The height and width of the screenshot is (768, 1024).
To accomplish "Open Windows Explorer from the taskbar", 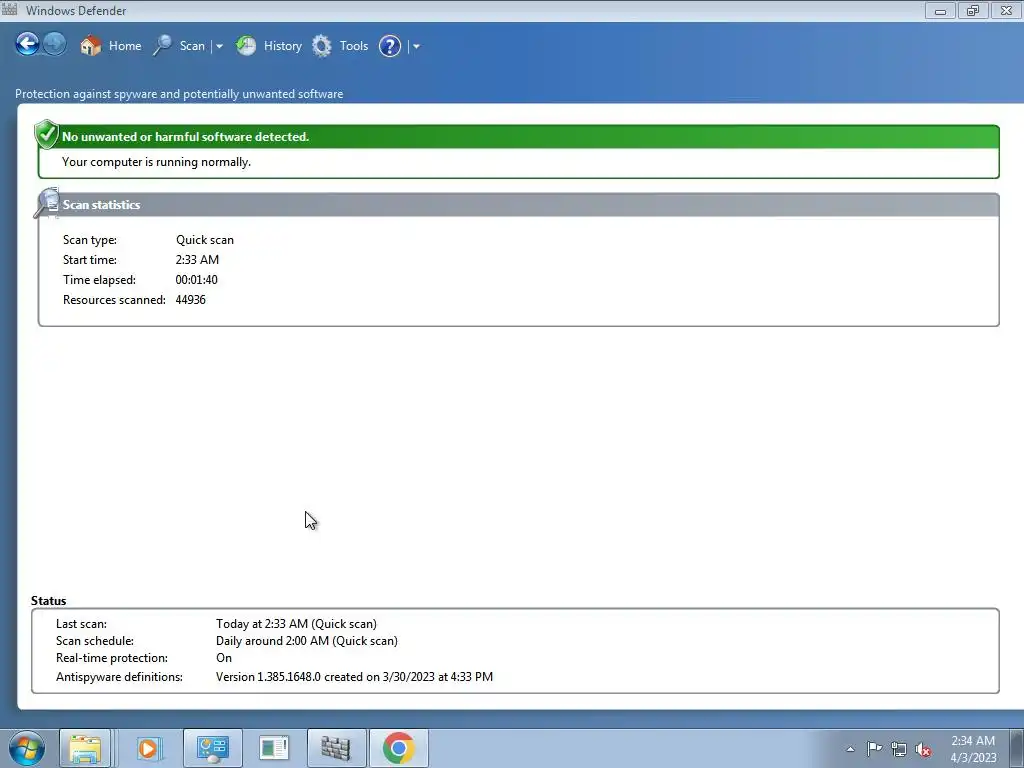I will [85, 748].
